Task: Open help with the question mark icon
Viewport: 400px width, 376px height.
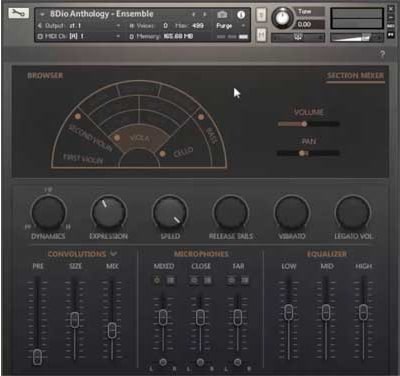Action: tap(382, 54)
